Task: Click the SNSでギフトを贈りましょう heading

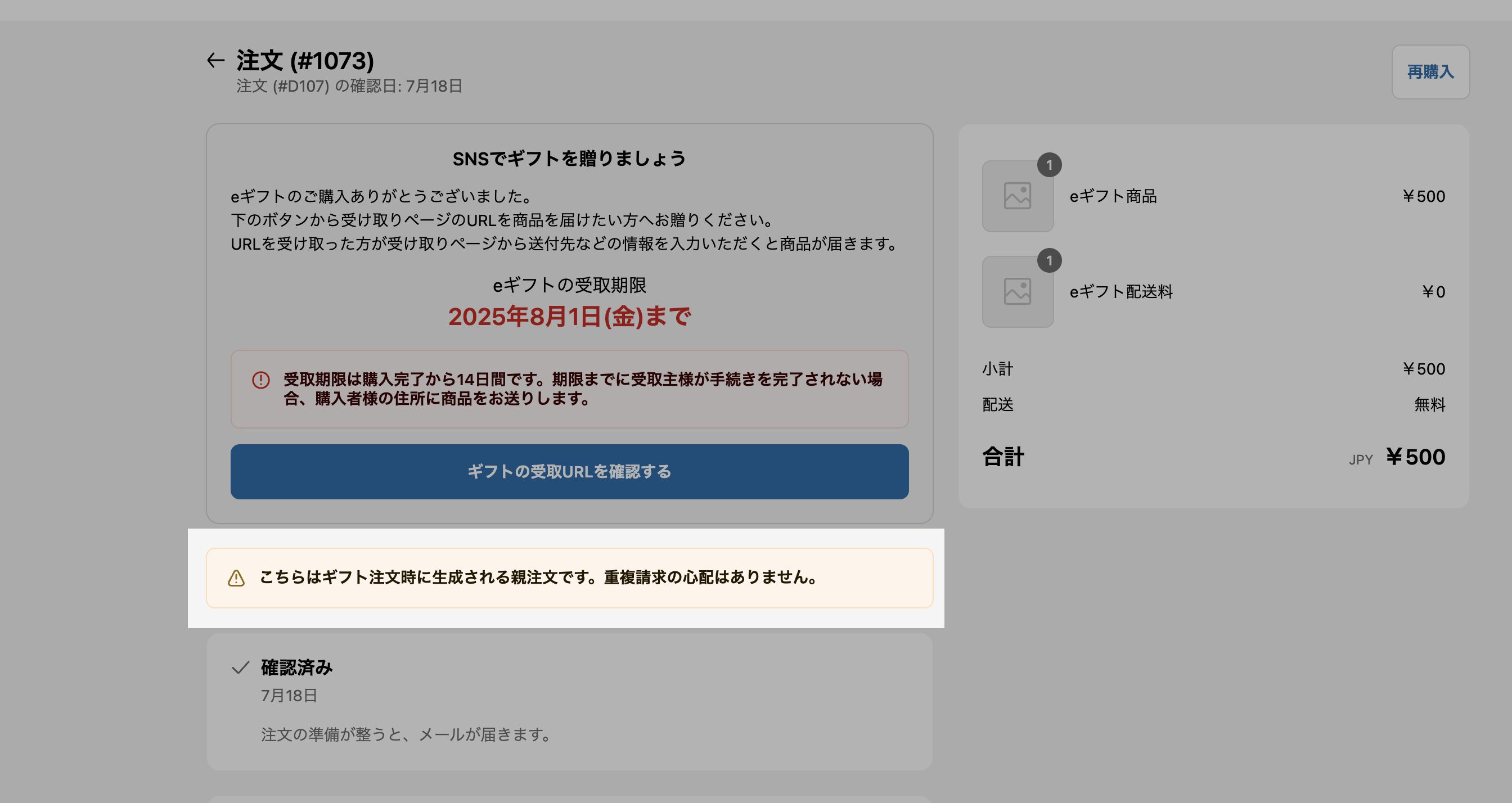Action: [x=569, y=159]
